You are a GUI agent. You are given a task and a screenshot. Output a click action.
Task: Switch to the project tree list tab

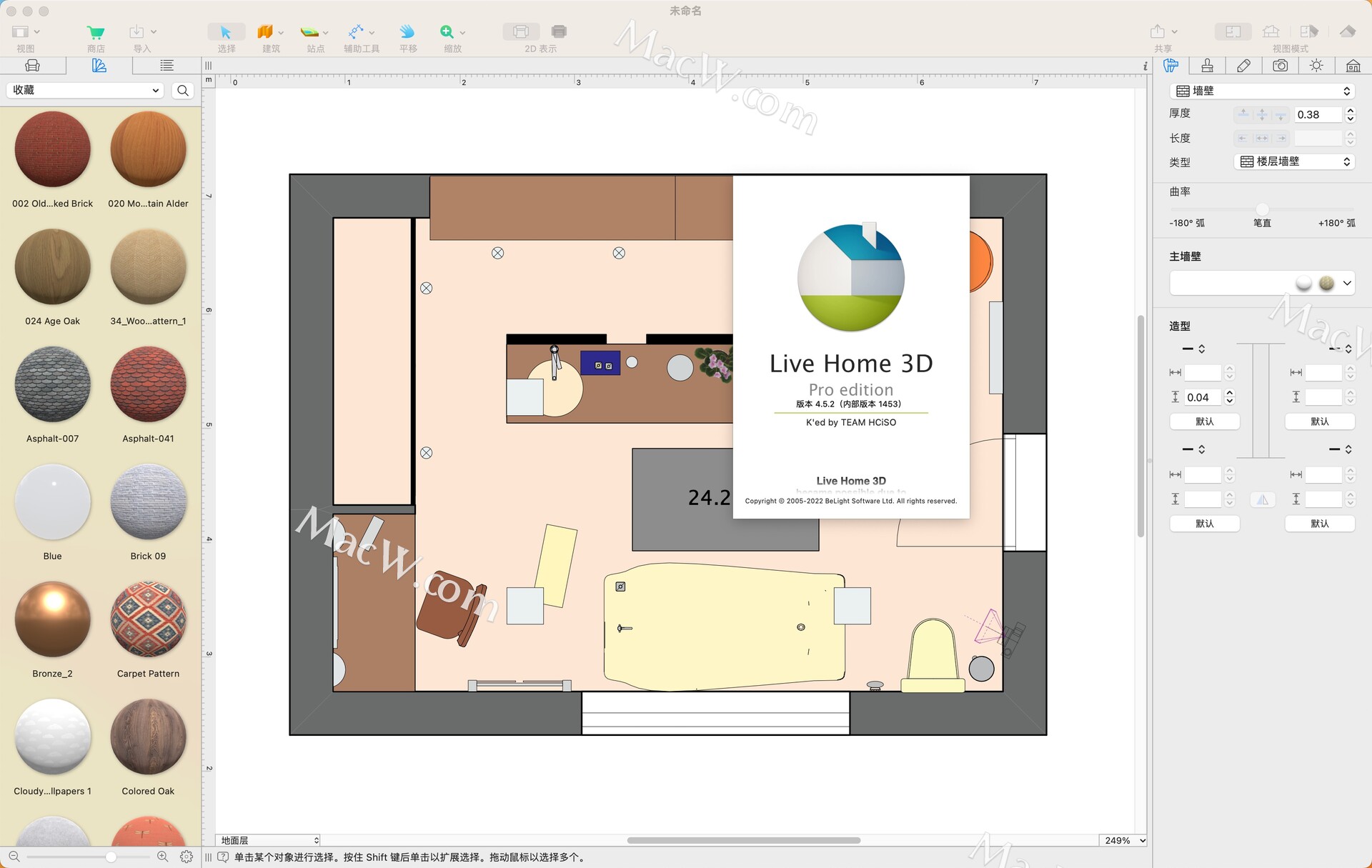click(x=166, y=66)
